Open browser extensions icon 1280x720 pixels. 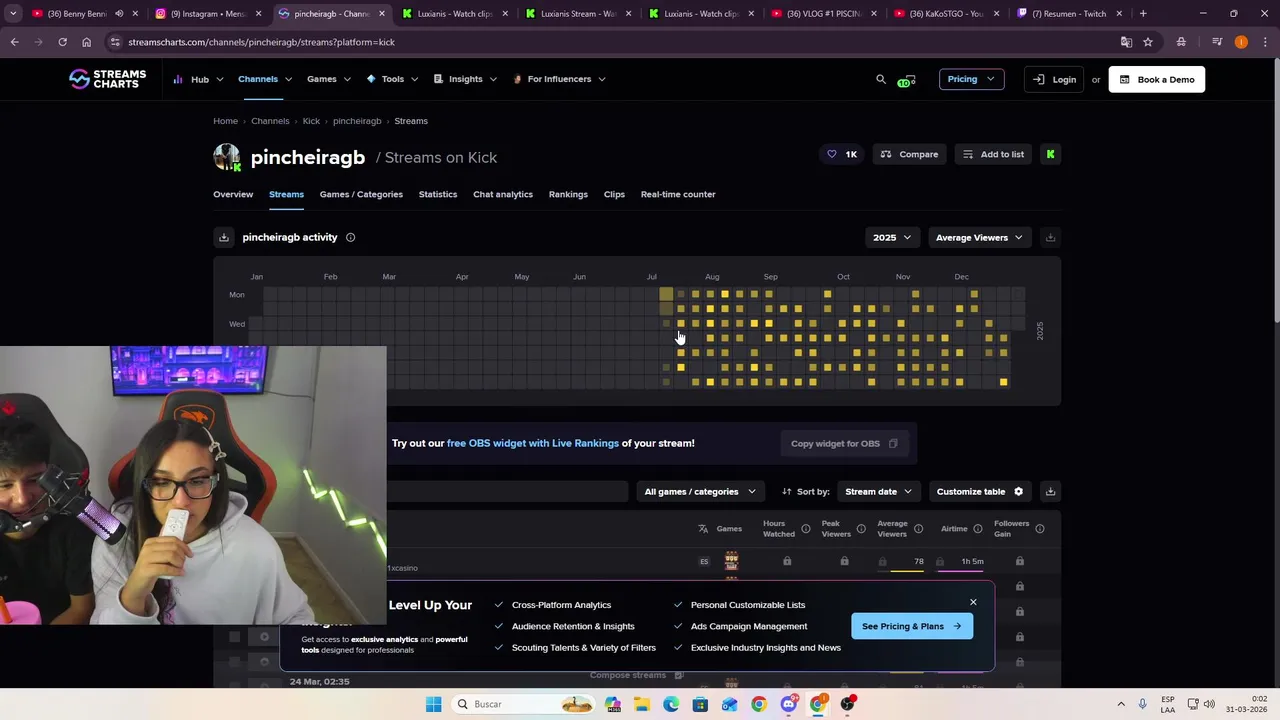tap(1181, 42)
